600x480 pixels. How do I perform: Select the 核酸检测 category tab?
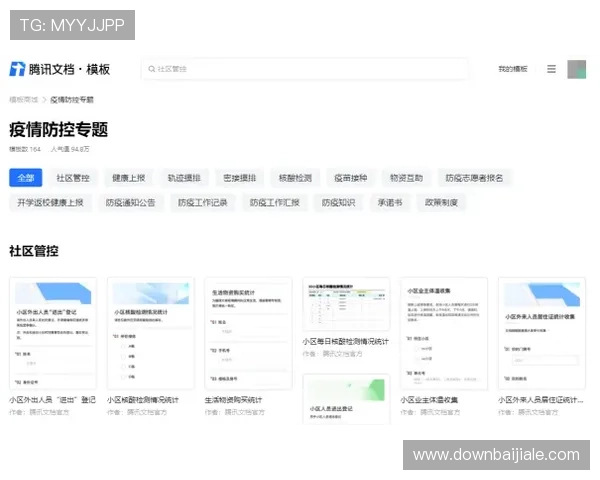[295, 178]
